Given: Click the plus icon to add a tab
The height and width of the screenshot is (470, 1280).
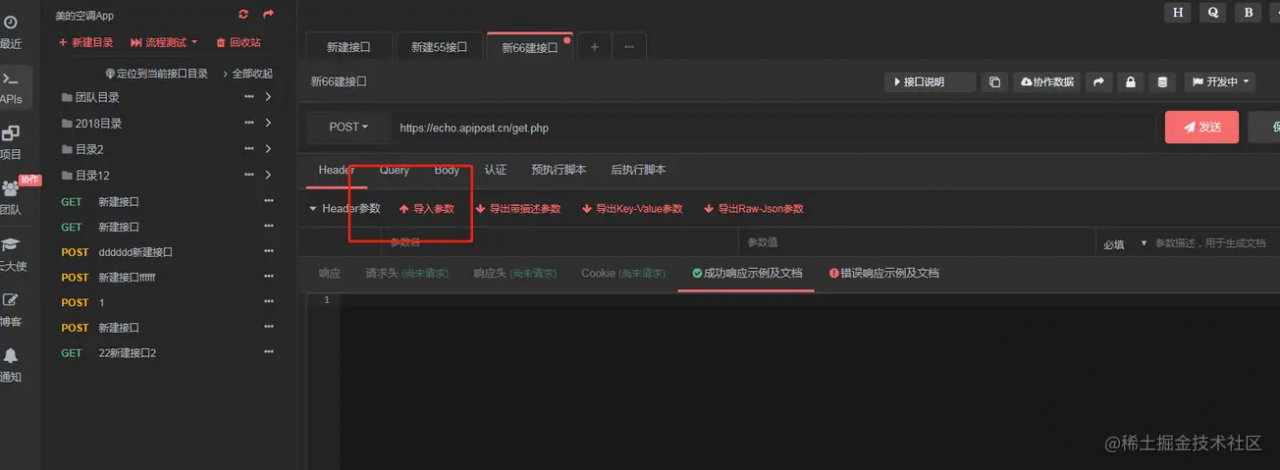Looking at the screenshot, I should point(594,46).
